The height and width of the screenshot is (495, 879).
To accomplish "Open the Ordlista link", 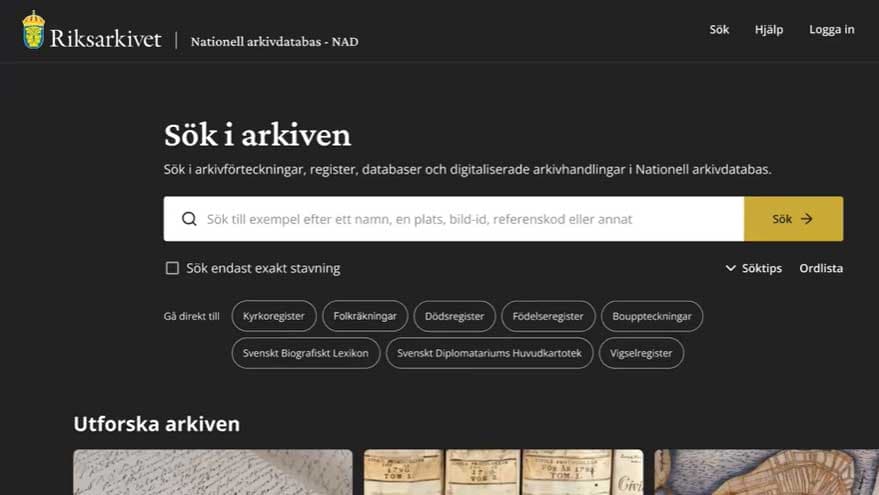I will click(x=821, y=268).
